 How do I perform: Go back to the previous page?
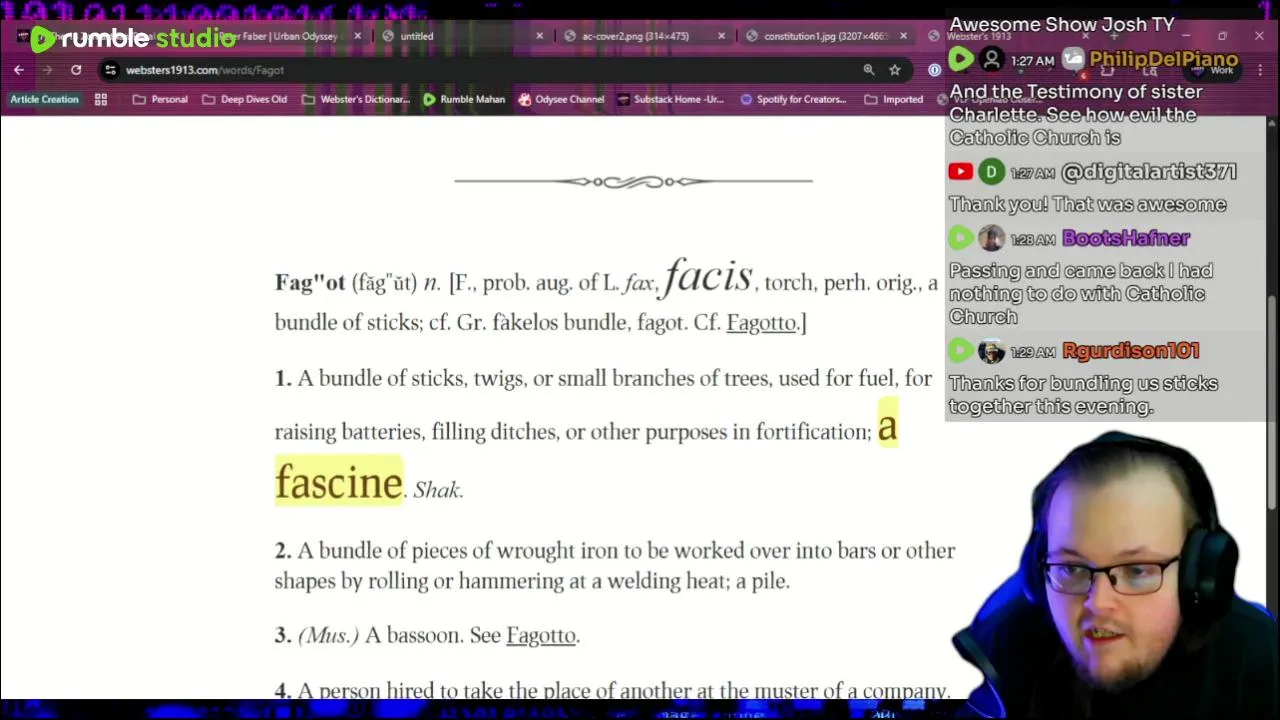(18, 70)
